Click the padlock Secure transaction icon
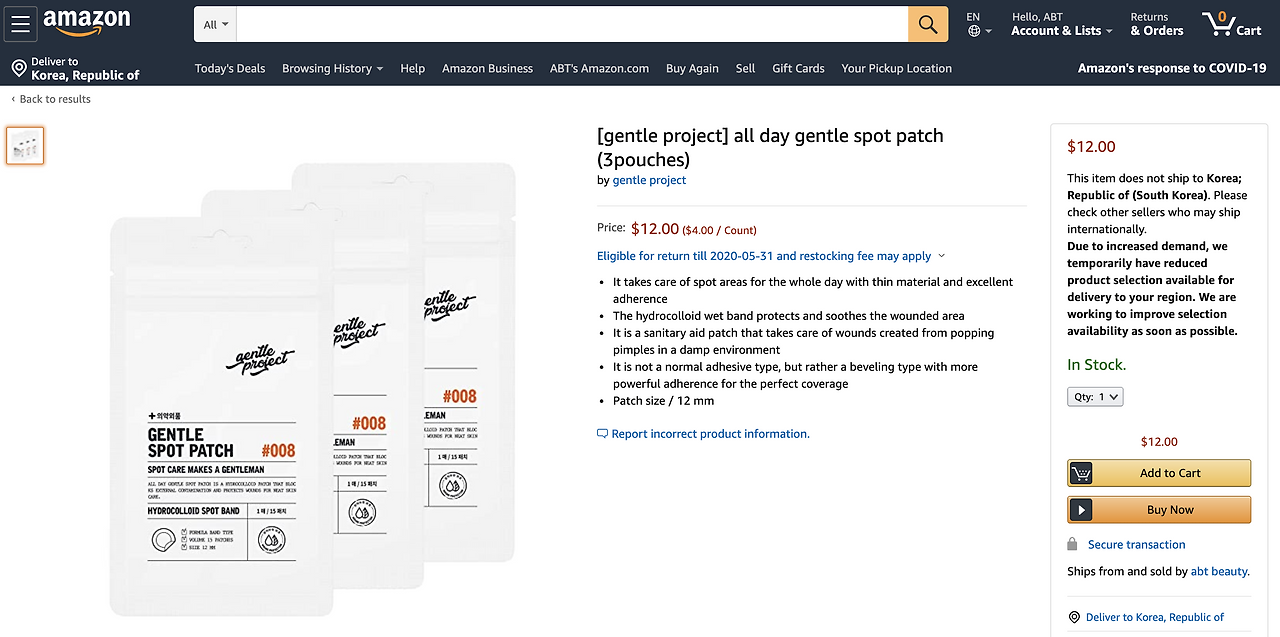The image size is (1280, 637). [1073, 544]
